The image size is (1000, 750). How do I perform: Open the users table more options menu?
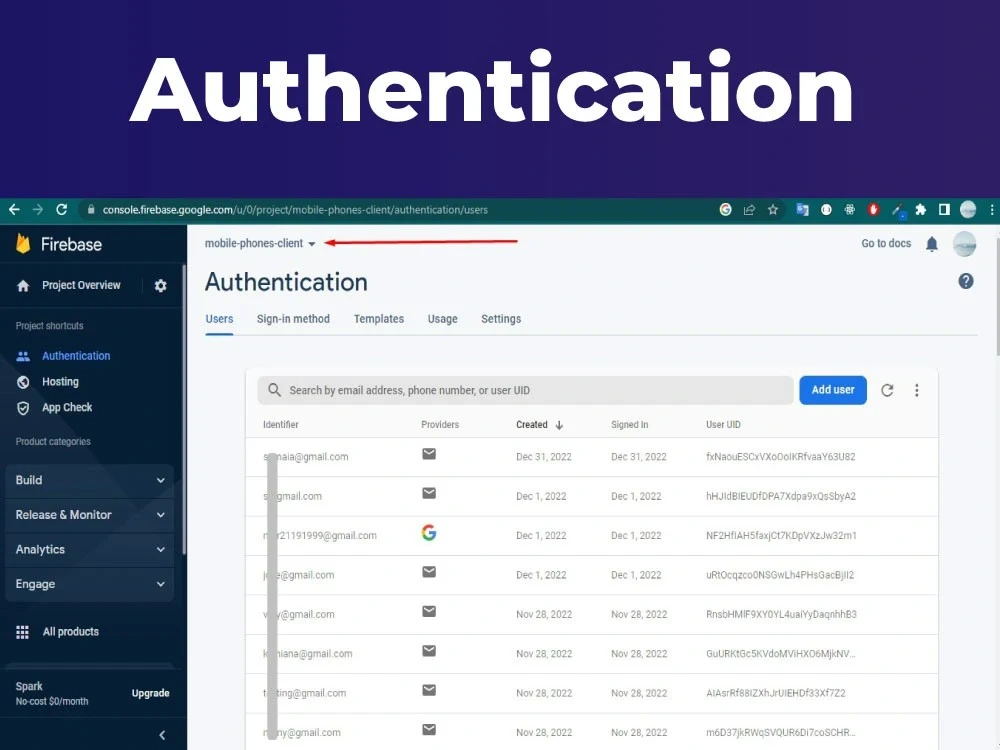tap(916, 390)
